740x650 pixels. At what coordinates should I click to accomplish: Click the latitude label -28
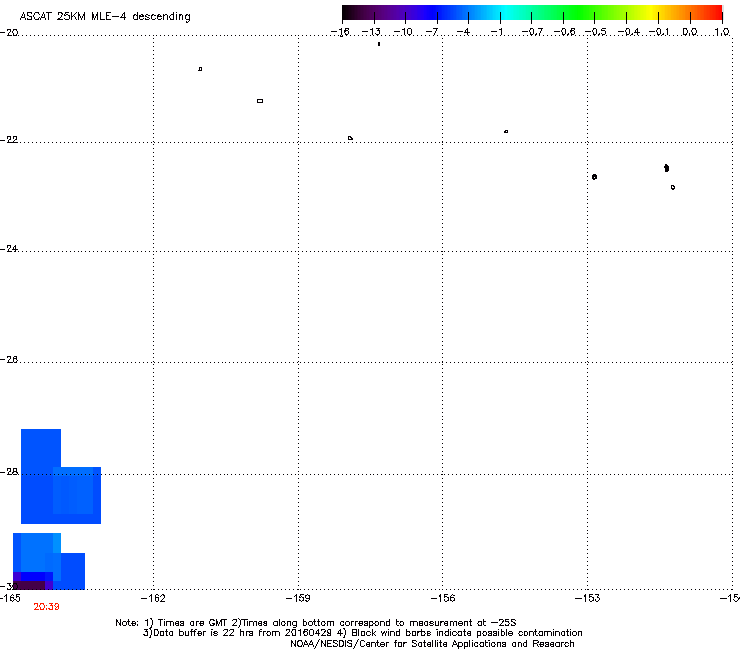coord(9,472)
